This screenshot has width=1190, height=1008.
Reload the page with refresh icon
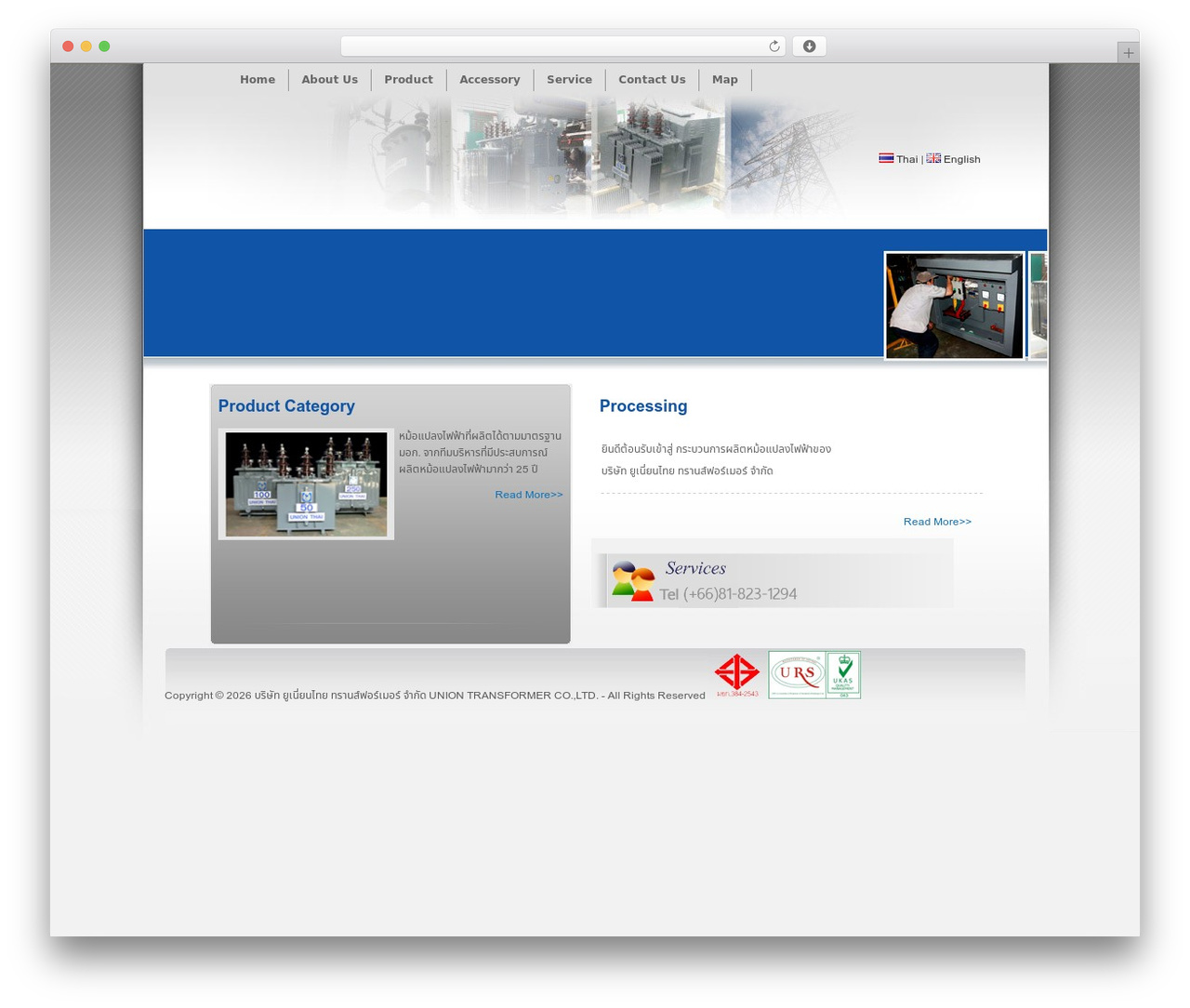click(774, 46)
